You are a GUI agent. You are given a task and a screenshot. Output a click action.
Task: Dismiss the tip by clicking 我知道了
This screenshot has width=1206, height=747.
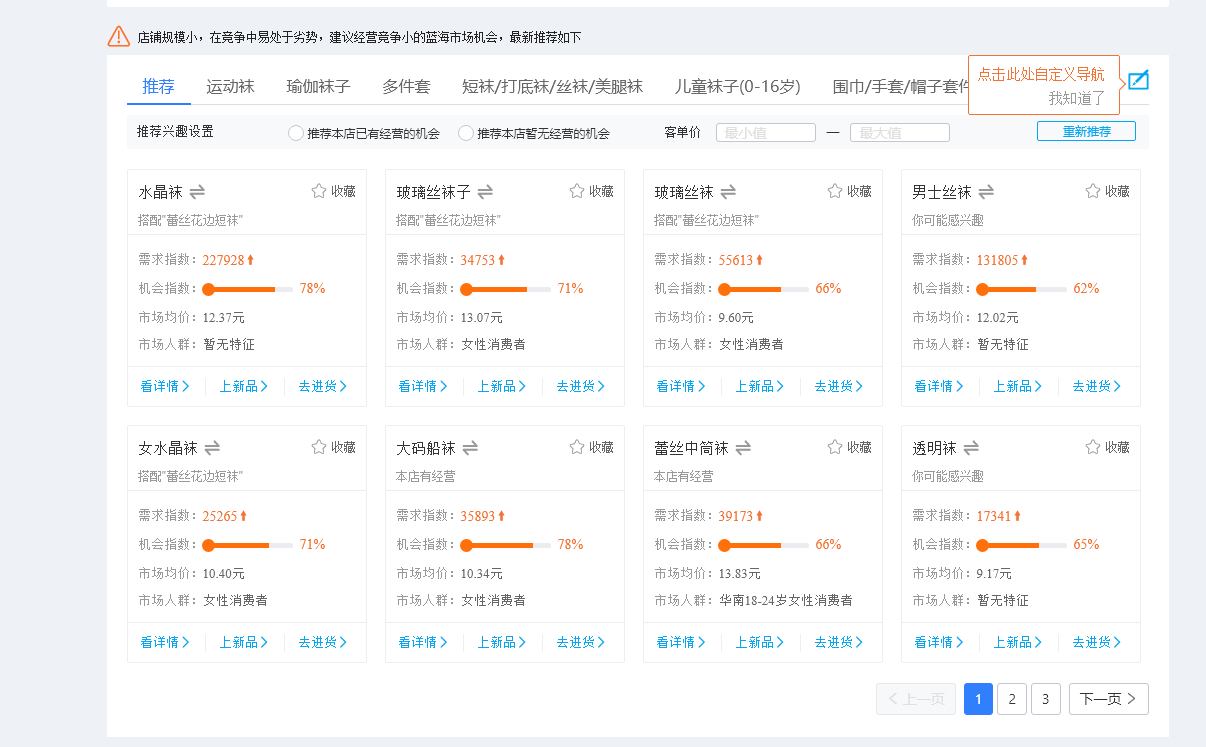coord(1076,98)
